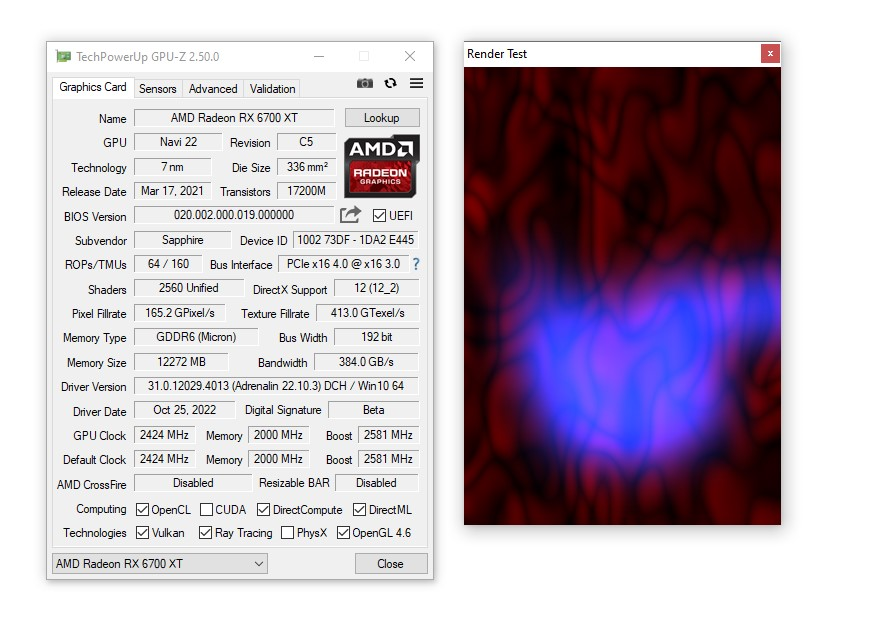The width and height of the screenshot is (877, 625).
Task: Click the AMD Radeon Graphics logo
Action: (381, 166)
